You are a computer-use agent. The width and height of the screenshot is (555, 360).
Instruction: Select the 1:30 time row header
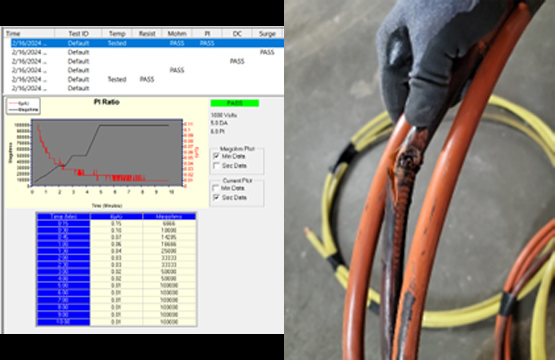click(x=63, y=251)
